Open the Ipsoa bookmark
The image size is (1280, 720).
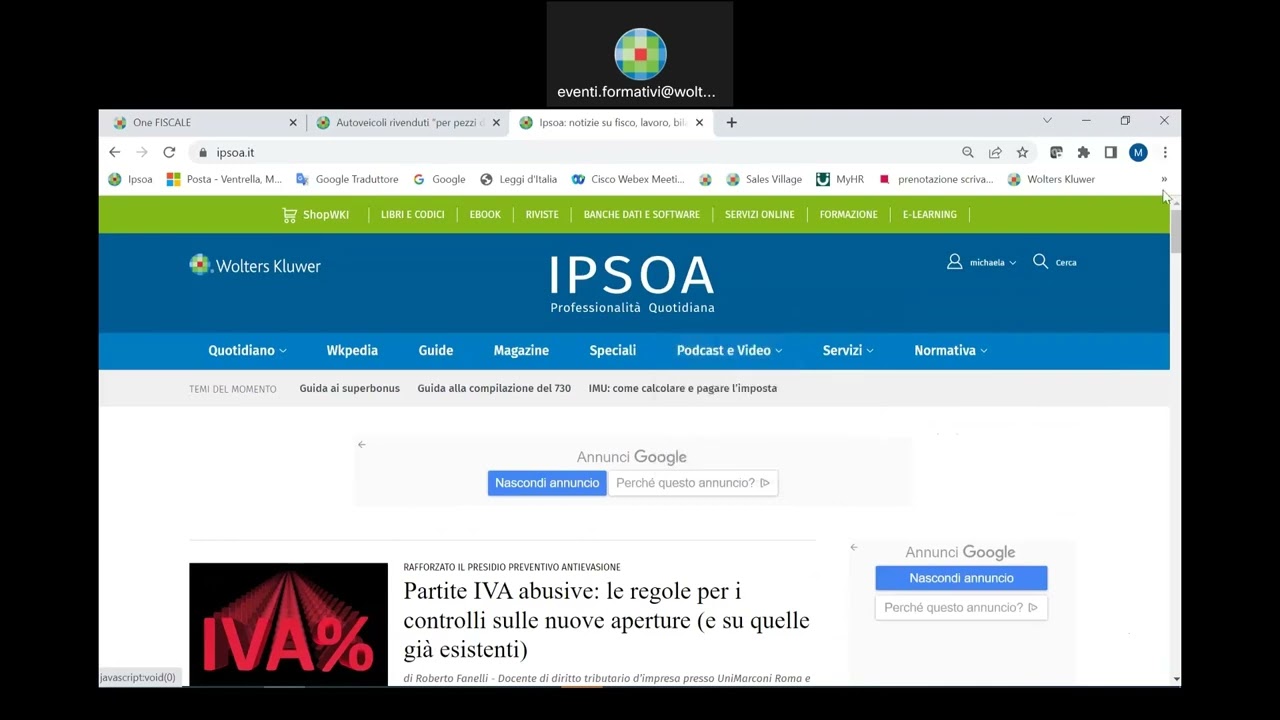[x=130, y=179]
